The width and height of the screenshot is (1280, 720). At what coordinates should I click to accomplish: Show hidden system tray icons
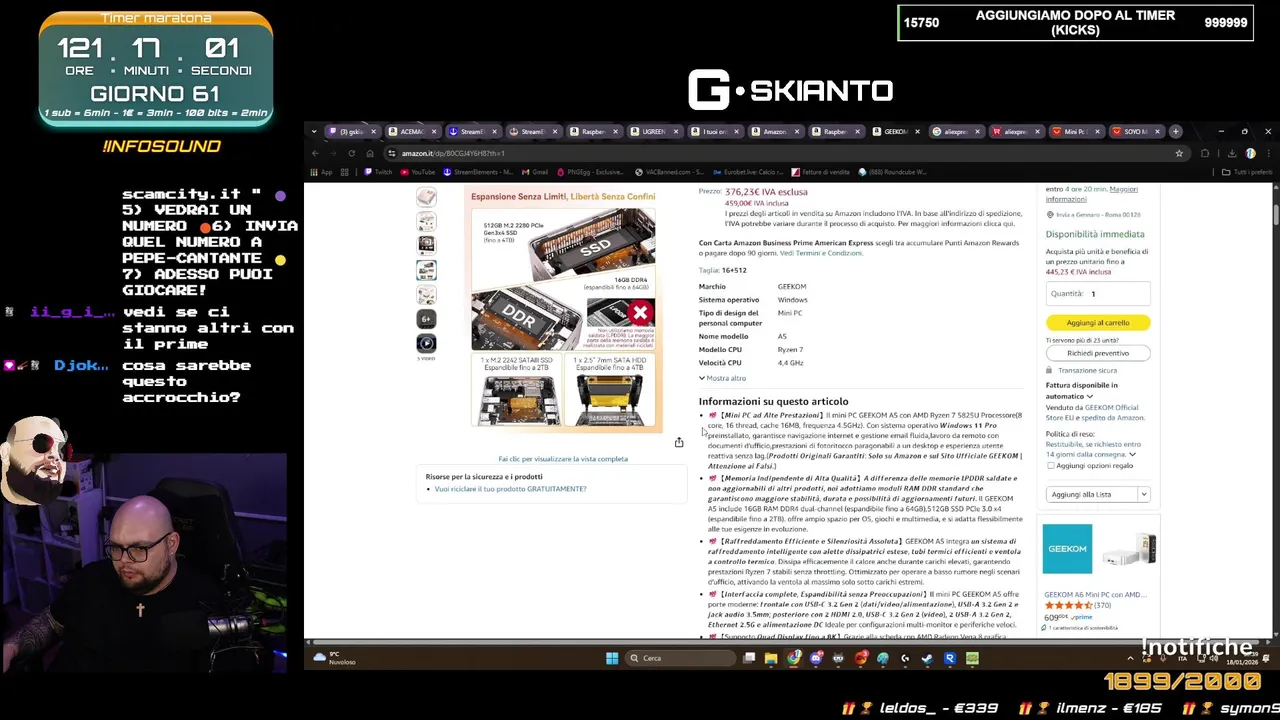pyautogui.click(x=1130, y=658)
